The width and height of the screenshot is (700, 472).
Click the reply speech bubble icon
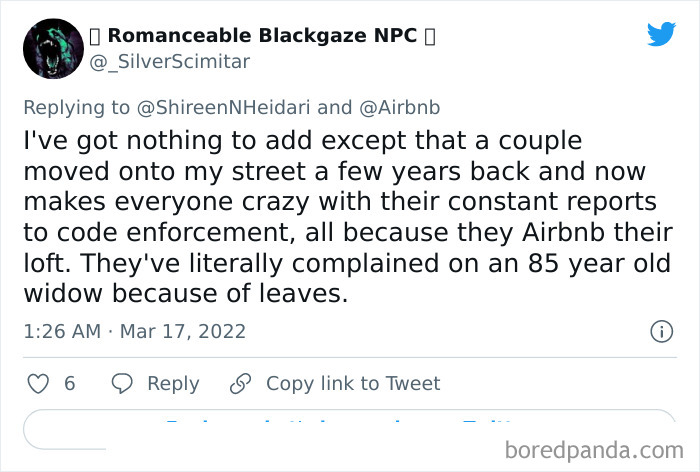pos(122,384)
